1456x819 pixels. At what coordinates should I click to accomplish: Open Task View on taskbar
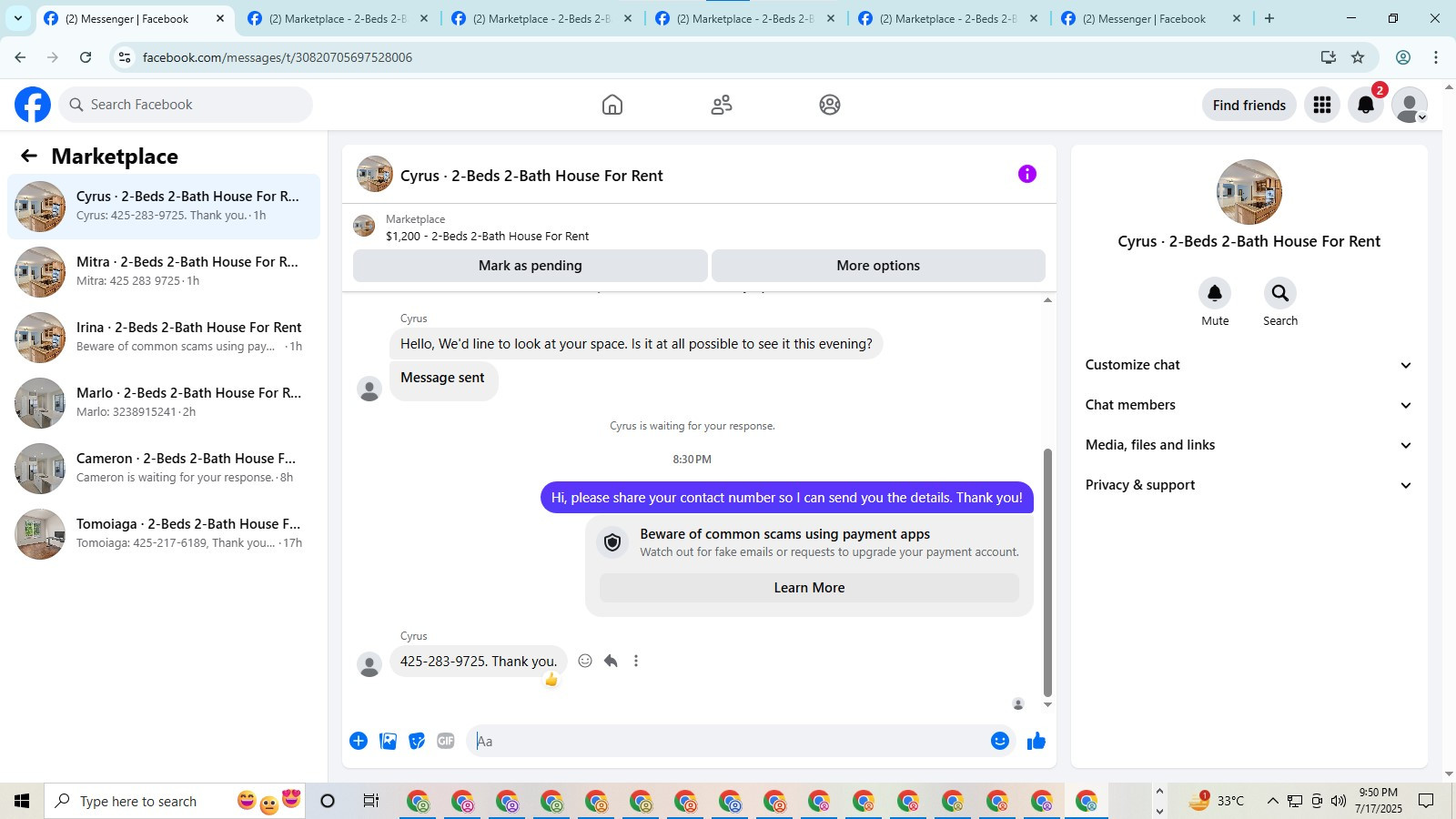point(370,801)
